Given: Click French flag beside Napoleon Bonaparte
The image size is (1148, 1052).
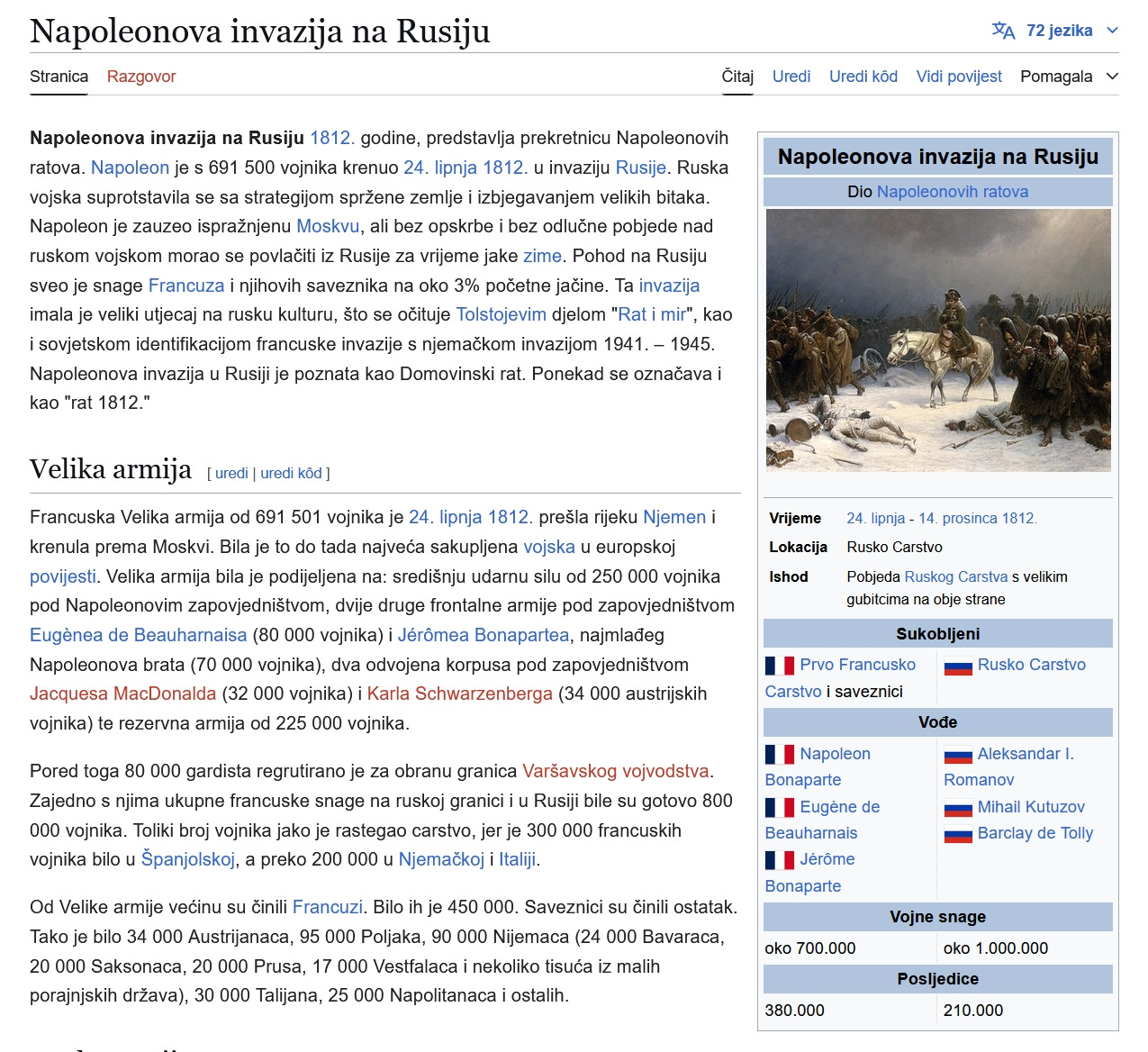Looking at the screenshot, I should pyautogui.click(x=780, y=755).
